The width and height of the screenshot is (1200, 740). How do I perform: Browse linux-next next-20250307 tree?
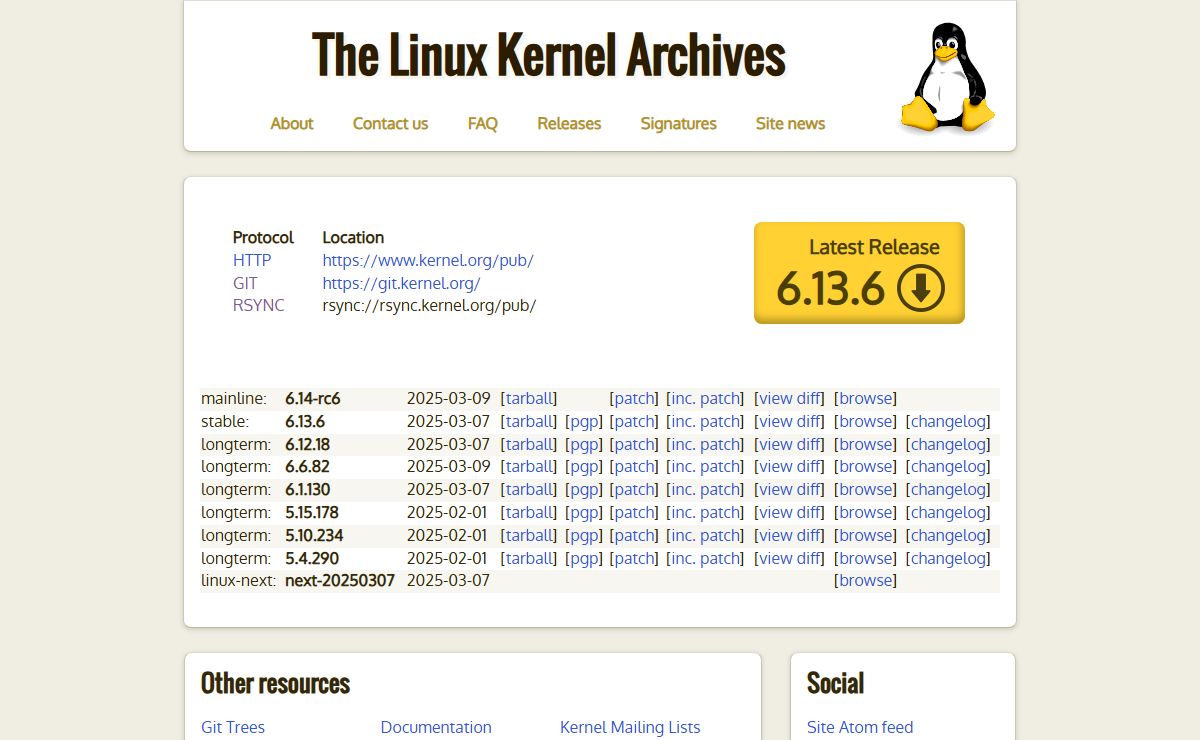click(x=866, y=580)
